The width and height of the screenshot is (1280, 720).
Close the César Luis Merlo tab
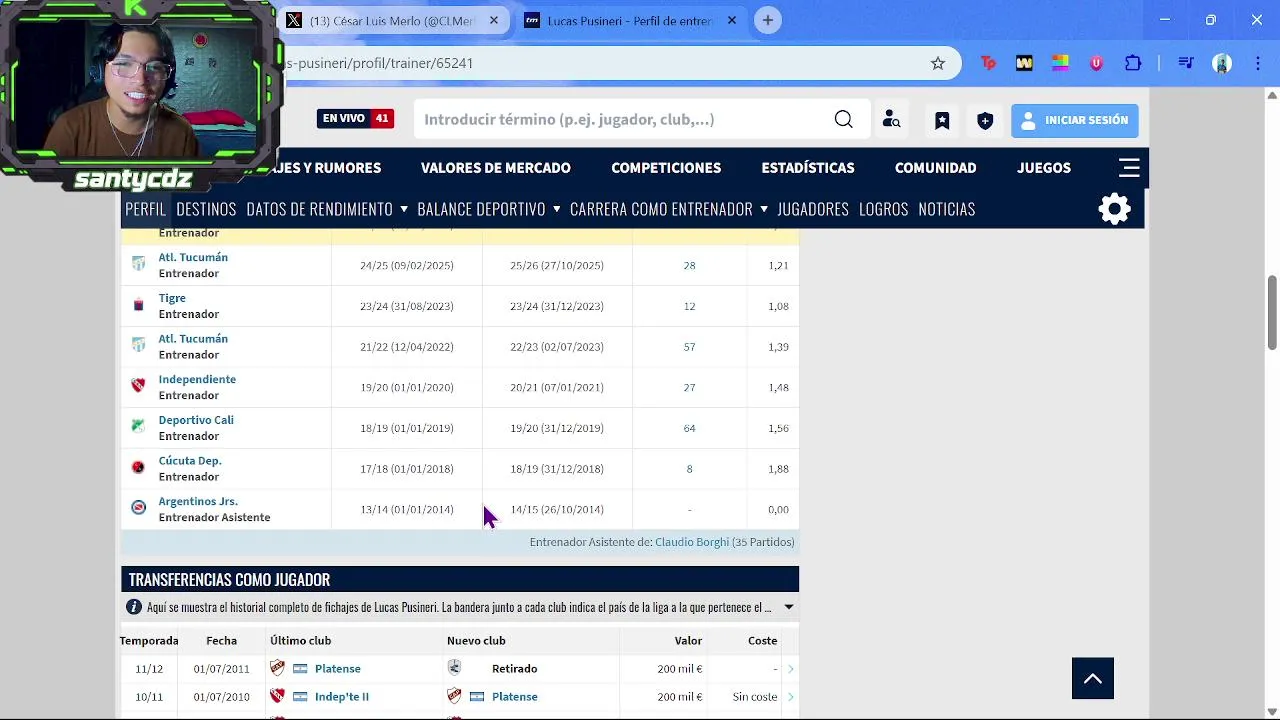pos(494,20)
